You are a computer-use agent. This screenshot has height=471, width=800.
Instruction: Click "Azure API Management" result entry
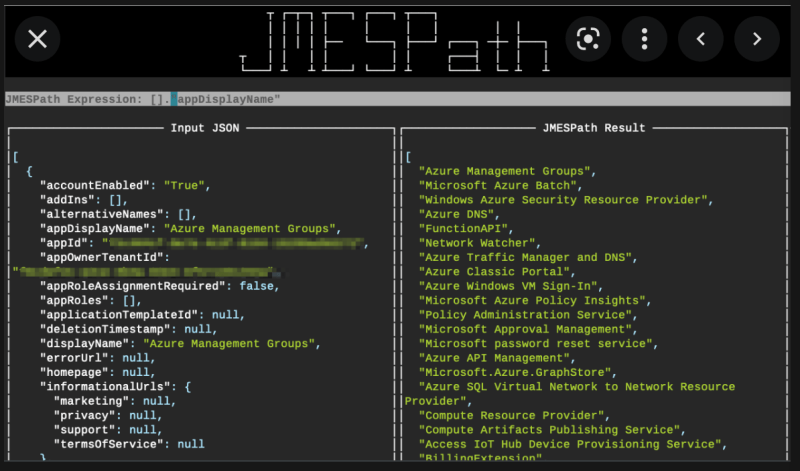pos(497,358)
